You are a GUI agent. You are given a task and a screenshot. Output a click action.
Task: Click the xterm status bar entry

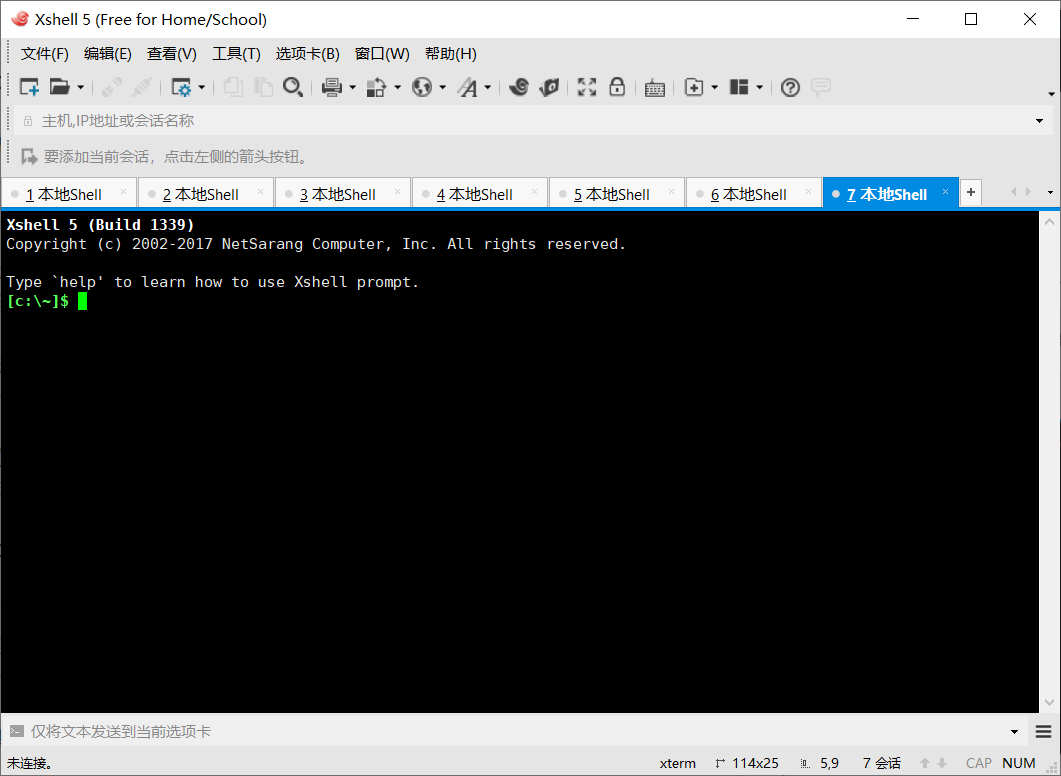[677, 764]
